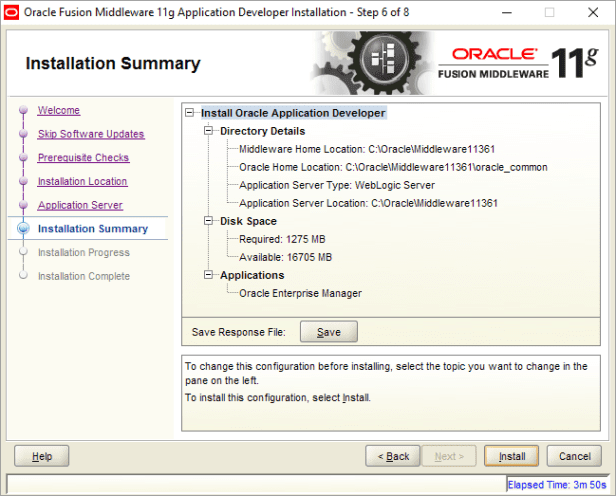Click the Installation Summary page heading
616x496 pixels.
113,63
